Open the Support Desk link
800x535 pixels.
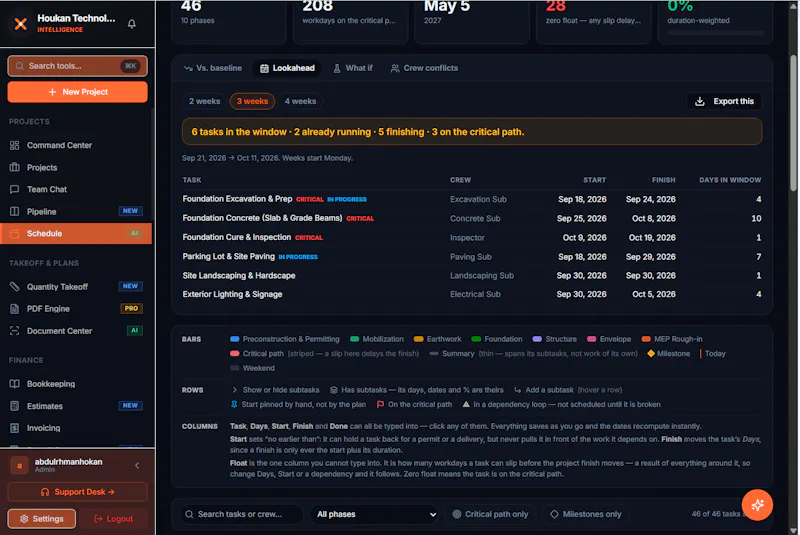pos(78,492)
